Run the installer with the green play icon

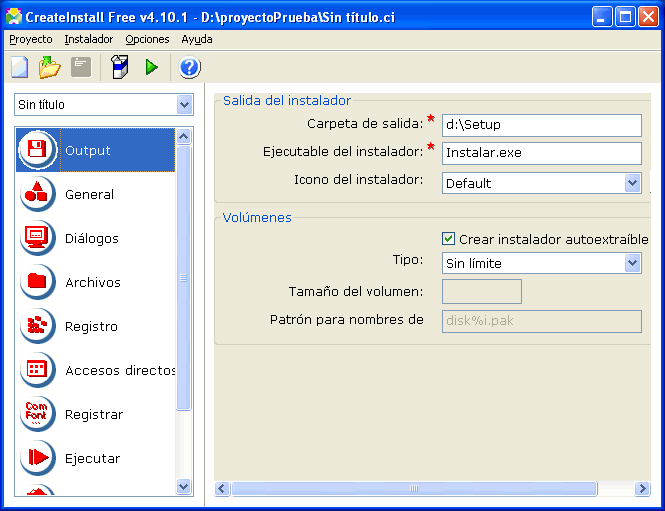(x=151, y=67)
